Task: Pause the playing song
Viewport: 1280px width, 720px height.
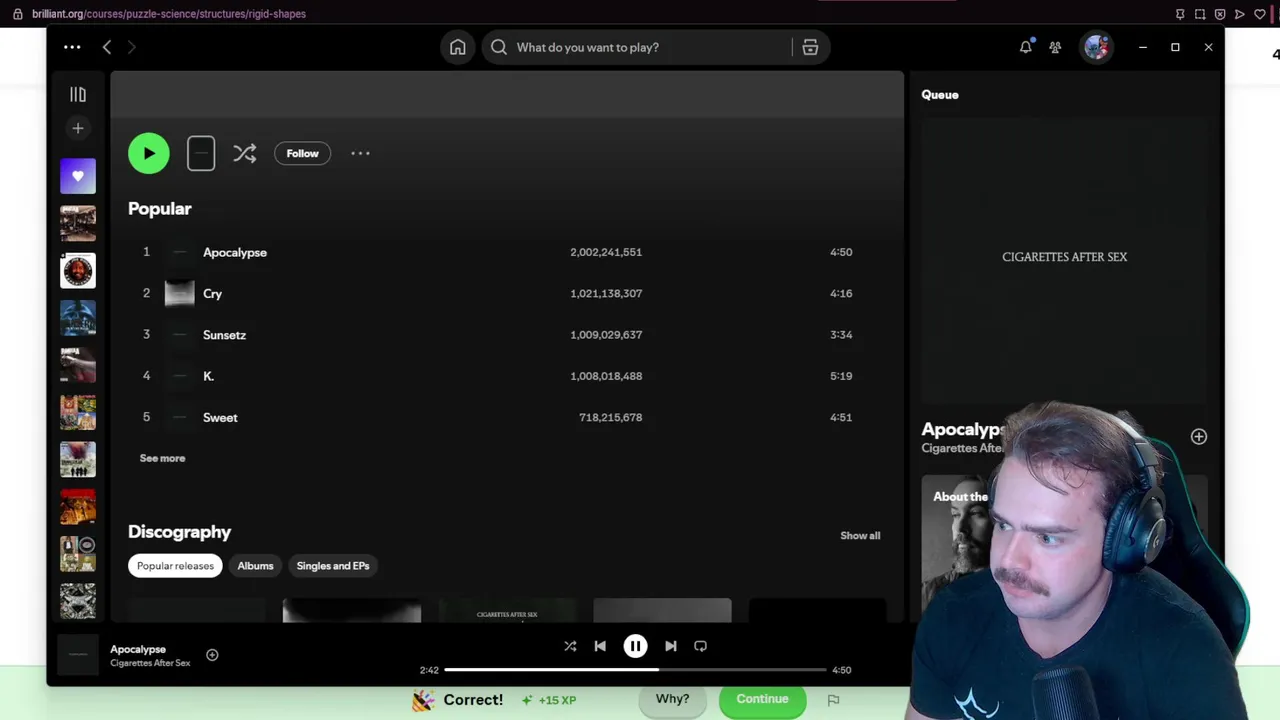Action: pos(635,646)
